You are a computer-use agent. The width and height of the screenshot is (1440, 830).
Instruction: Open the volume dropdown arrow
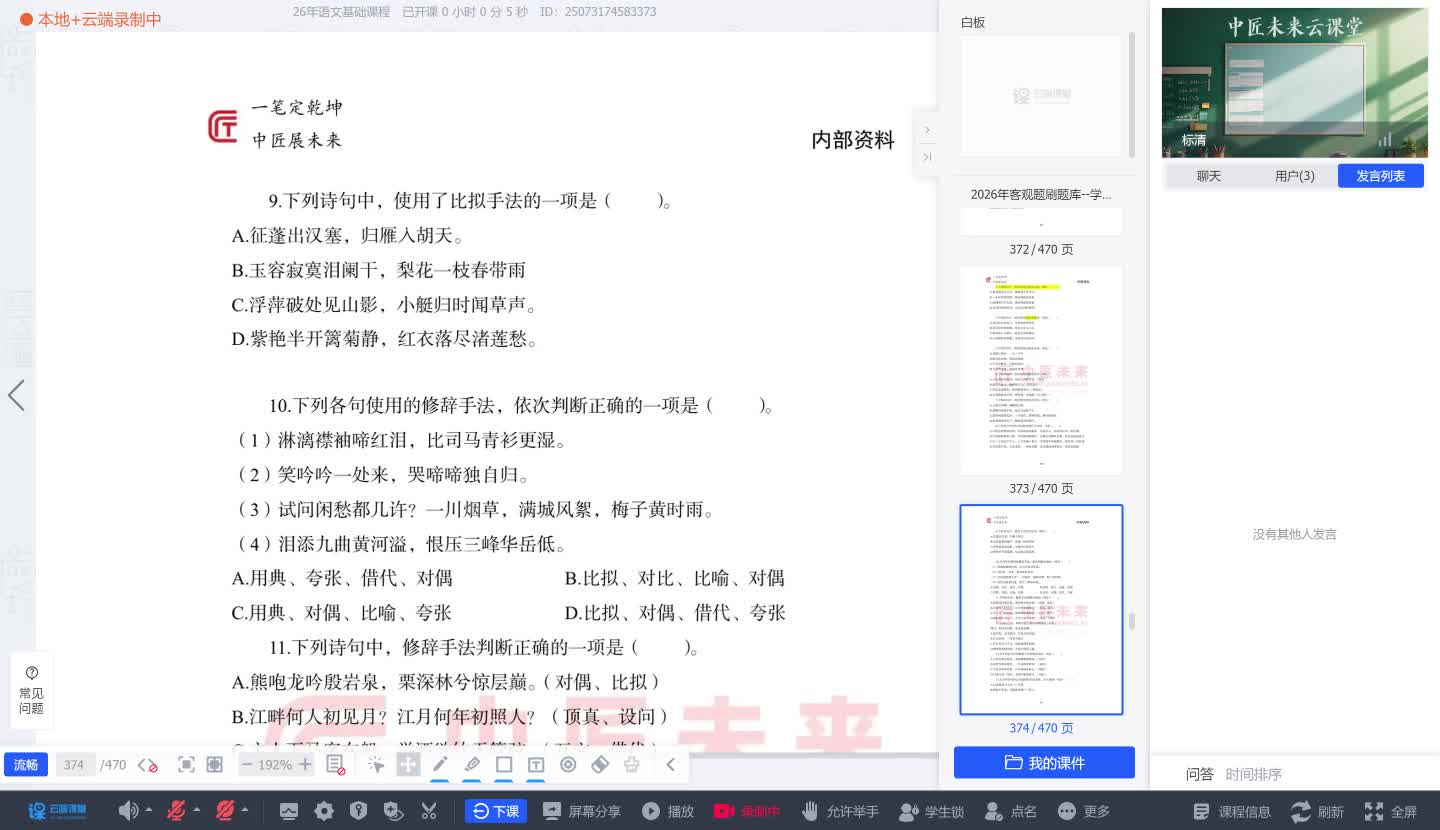pos(147,812)
